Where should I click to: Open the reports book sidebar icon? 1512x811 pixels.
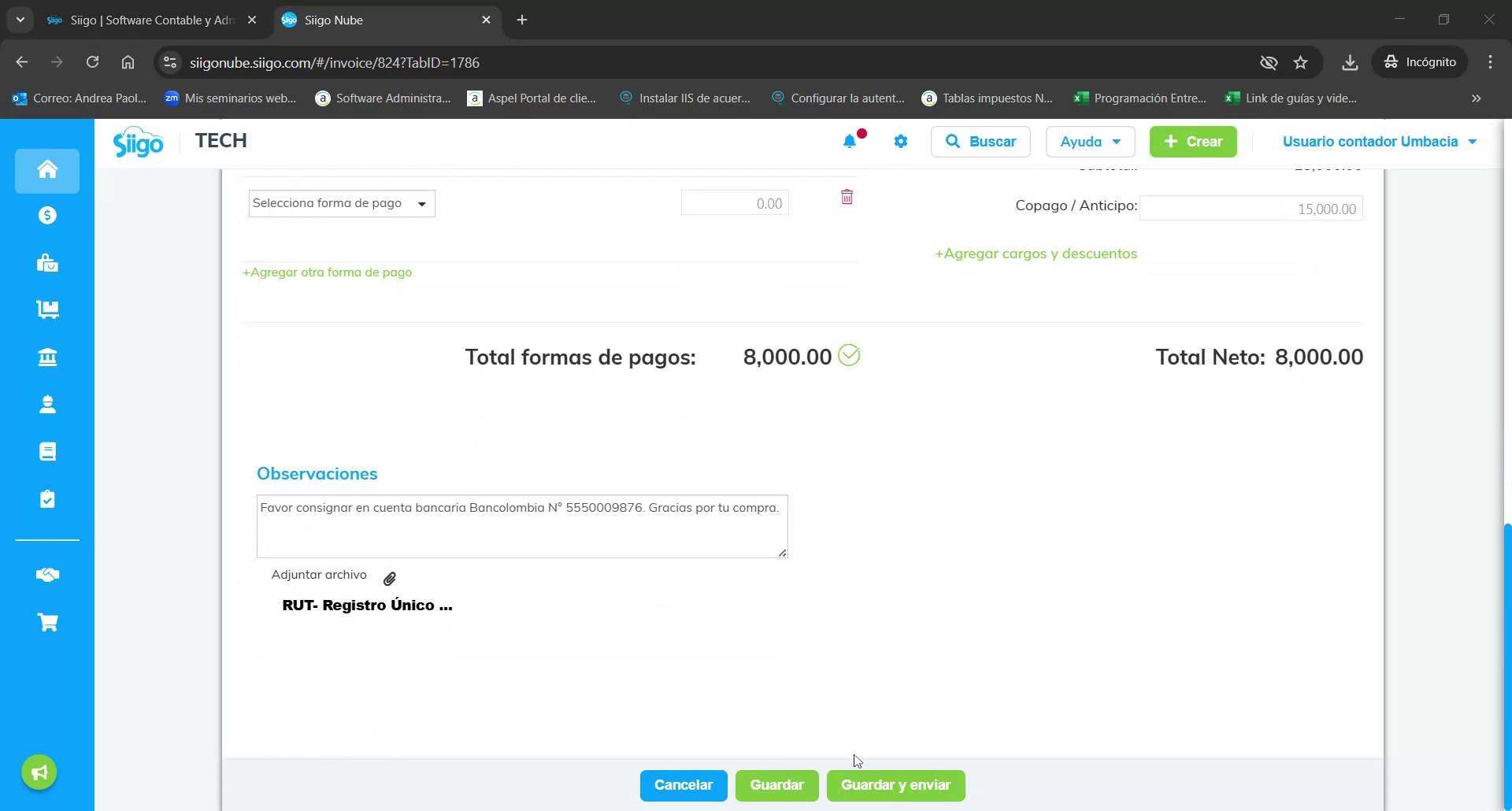(x=47, y=451)
